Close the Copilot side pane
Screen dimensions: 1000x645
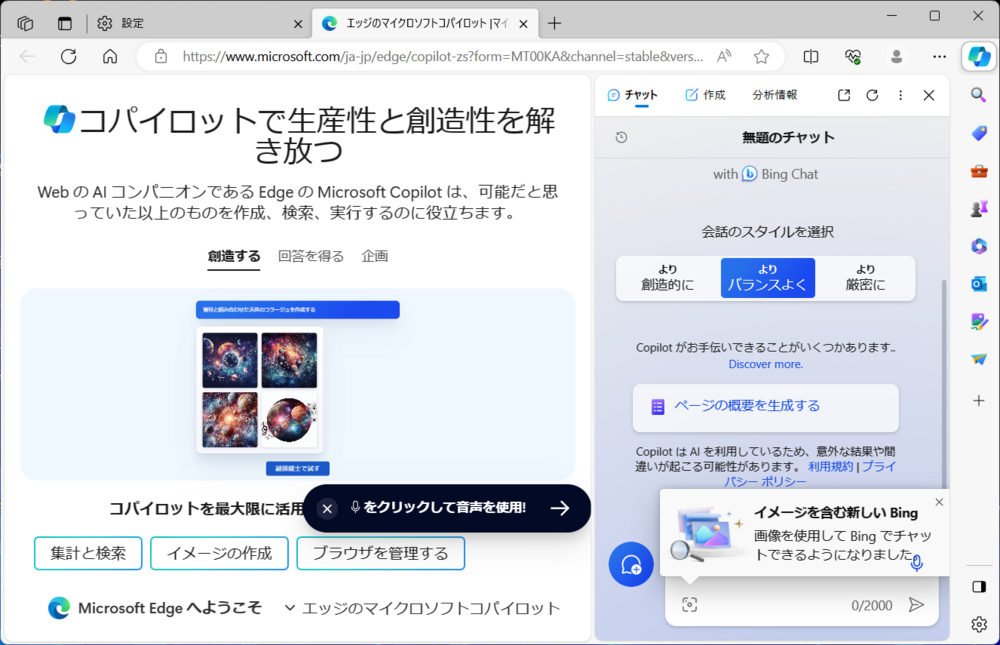point(929,95)
